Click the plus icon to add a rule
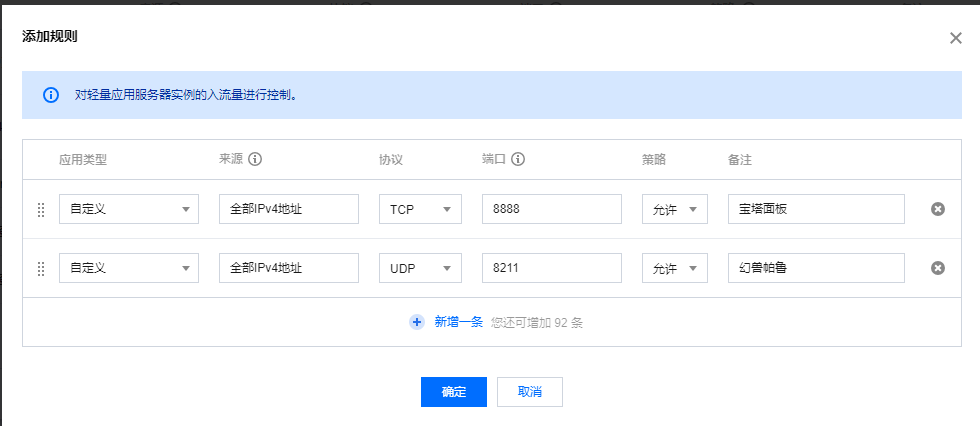The image size is (980, 426). pyautogui.click(x=417, y=322)
